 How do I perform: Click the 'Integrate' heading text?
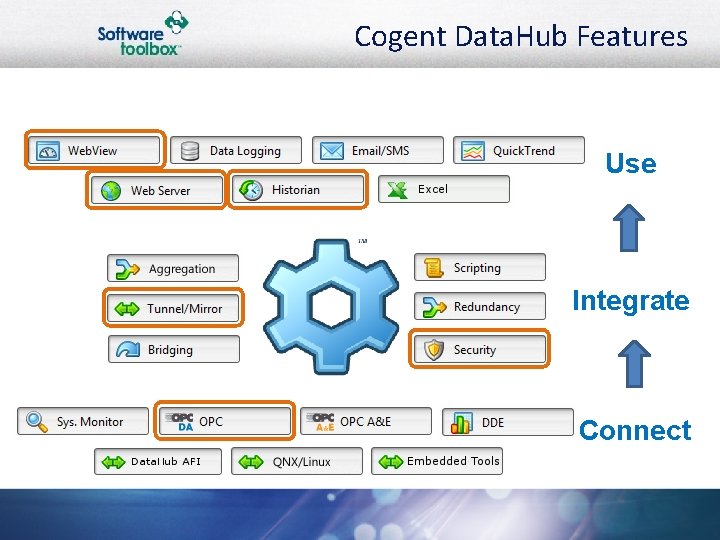coord(631,302)
